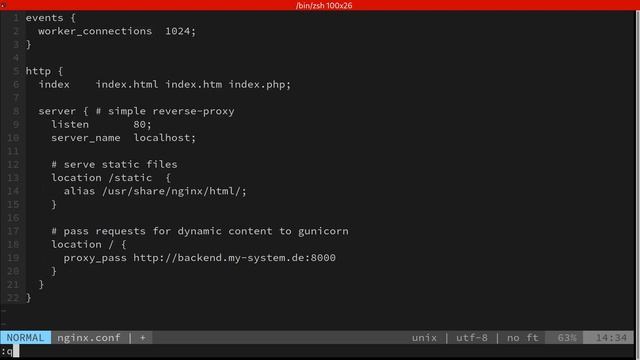This screenshot has height=360, width=640.
Task: Click the 14:34 cursor position indicator
Action: [x=611, y=338]
